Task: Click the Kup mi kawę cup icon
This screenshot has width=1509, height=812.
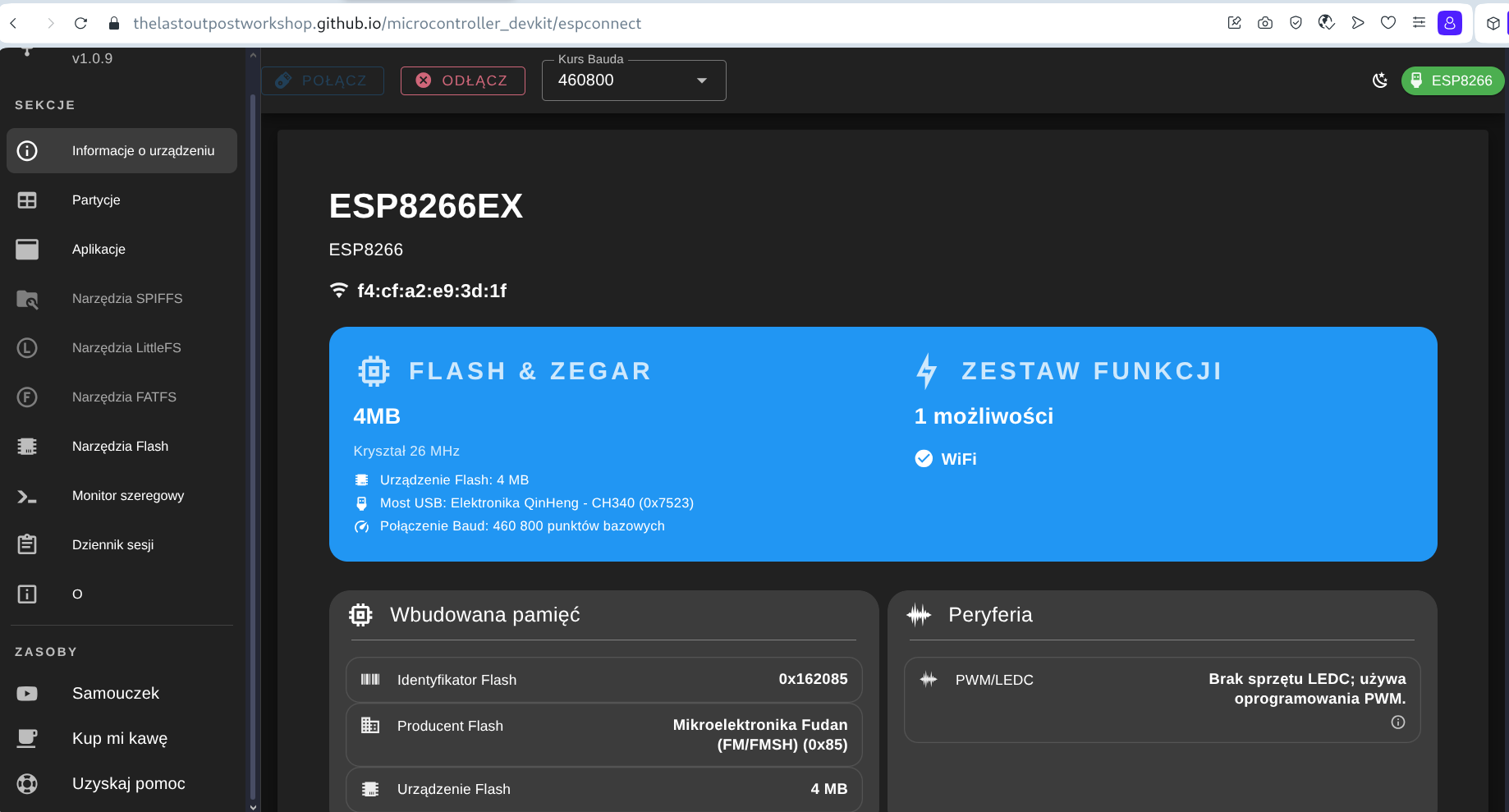Action: tap(27, 738)
